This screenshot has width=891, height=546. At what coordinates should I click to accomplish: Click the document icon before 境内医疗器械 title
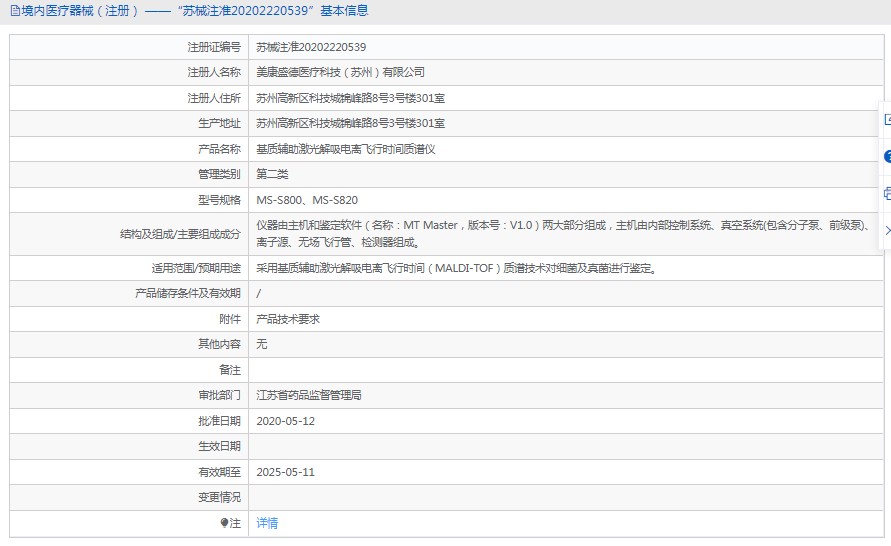click(x=15, y=11)
